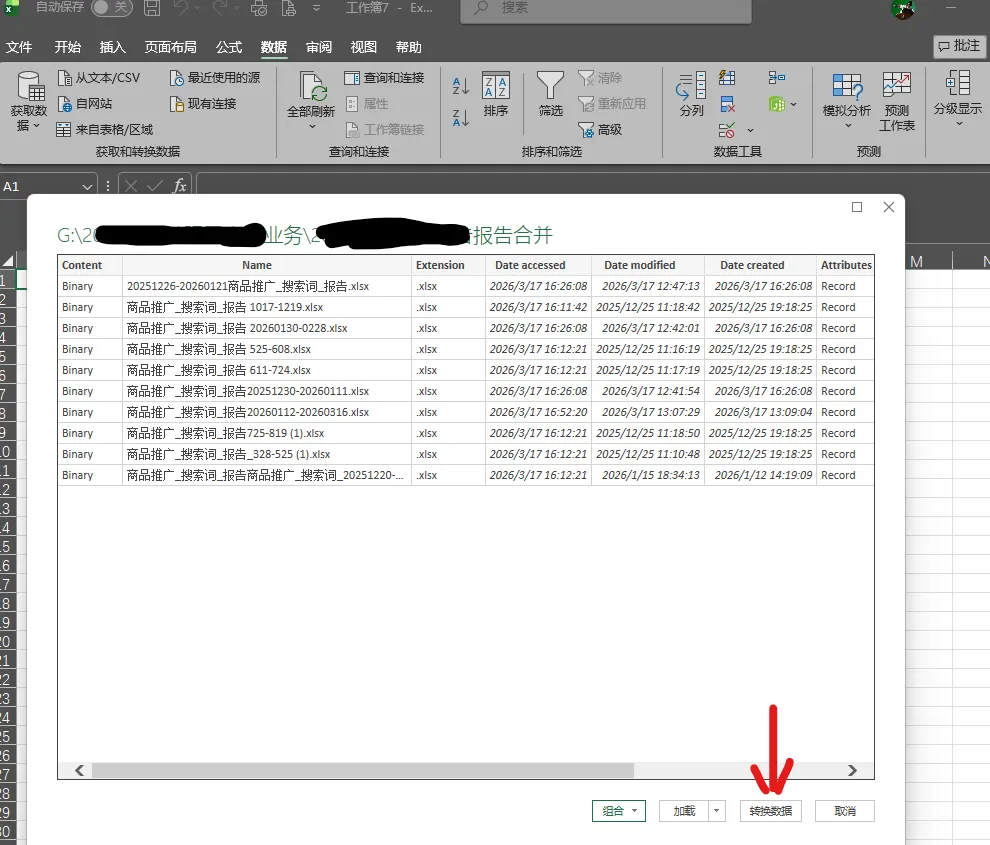Screen dimensions: 990x845
Task: Click the Transform Data (转换数据) button
Action: 770,811
